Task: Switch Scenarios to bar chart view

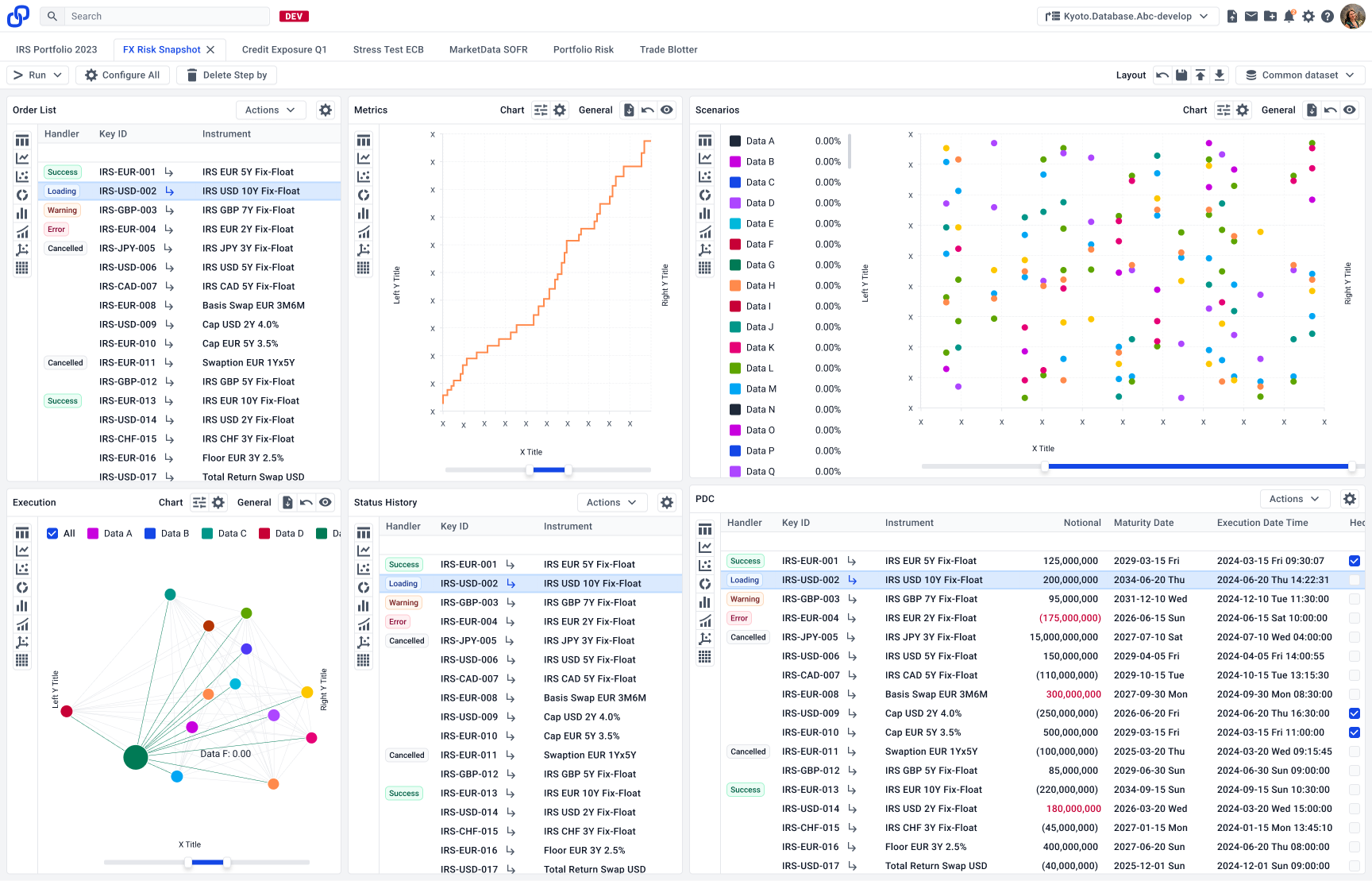Action: [705, 214]
